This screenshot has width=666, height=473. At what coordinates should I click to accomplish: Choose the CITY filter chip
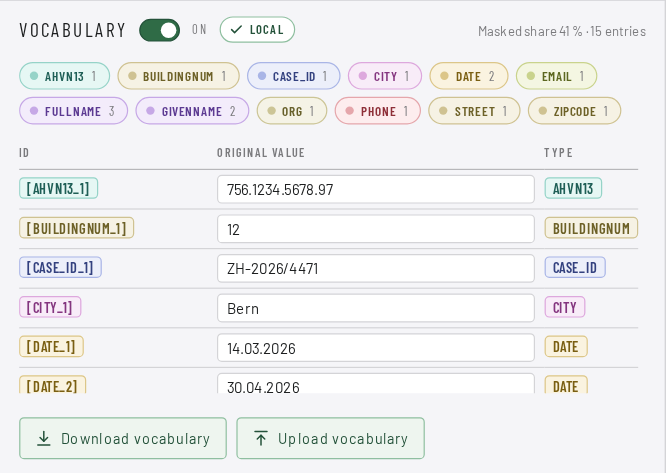[x=385, y=76]
